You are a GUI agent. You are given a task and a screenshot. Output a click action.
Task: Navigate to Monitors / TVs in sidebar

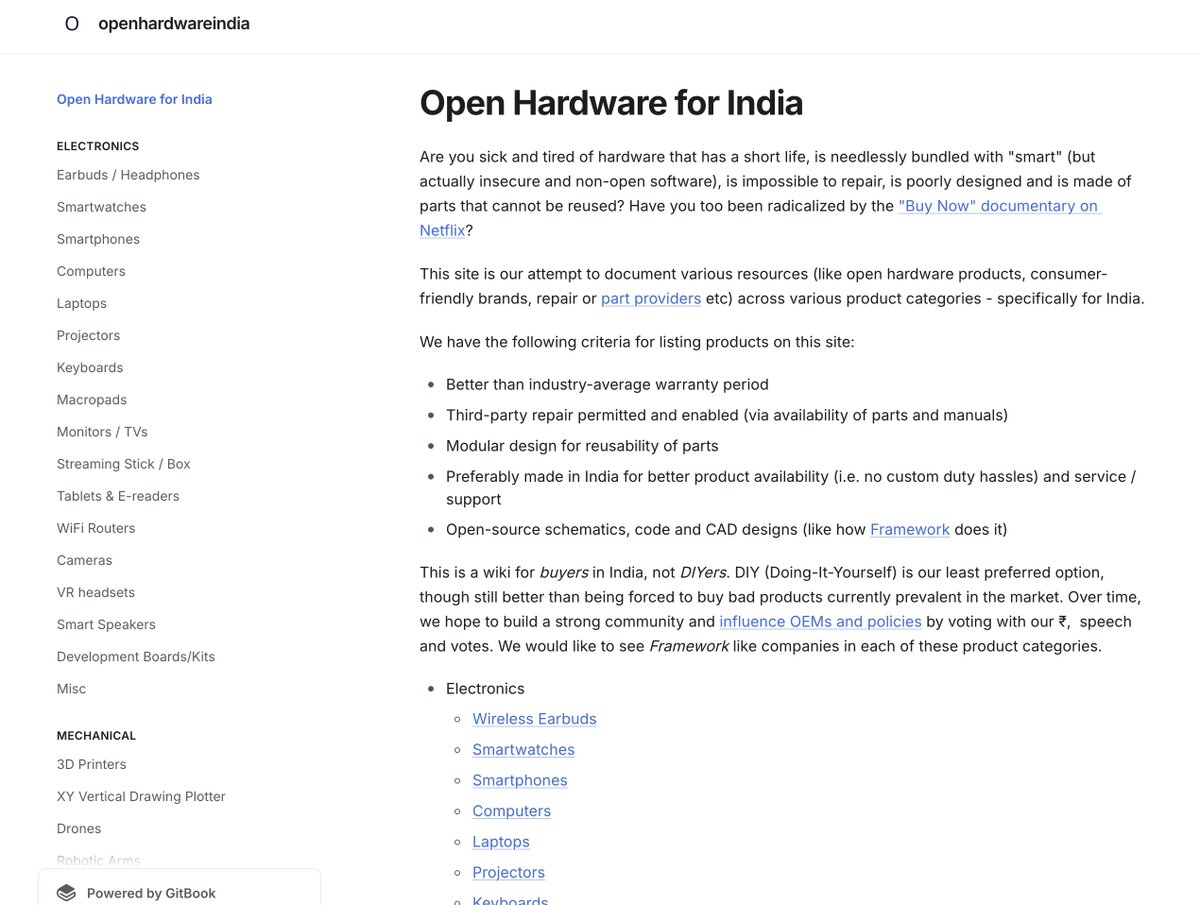point(102,431)
